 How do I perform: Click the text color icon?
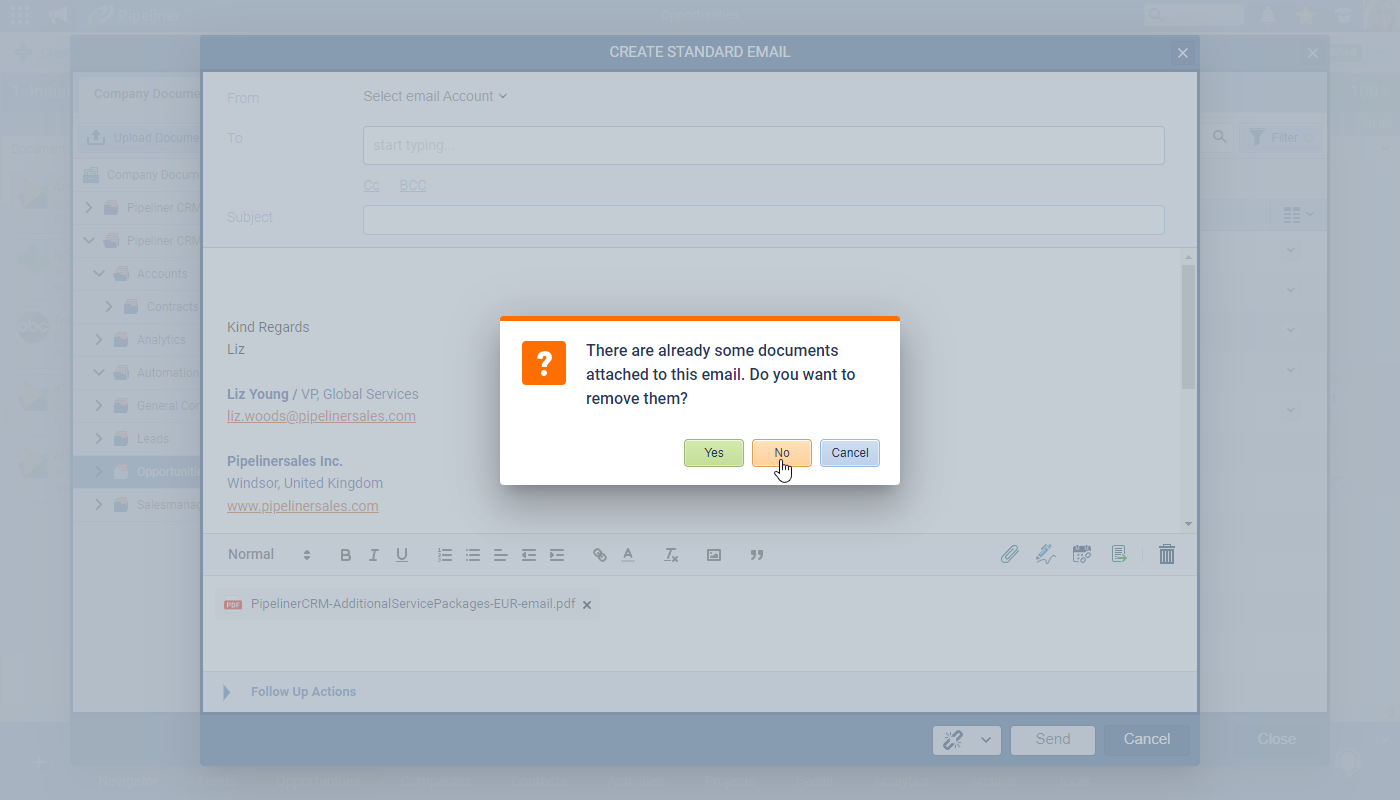[x=628, y=555]
